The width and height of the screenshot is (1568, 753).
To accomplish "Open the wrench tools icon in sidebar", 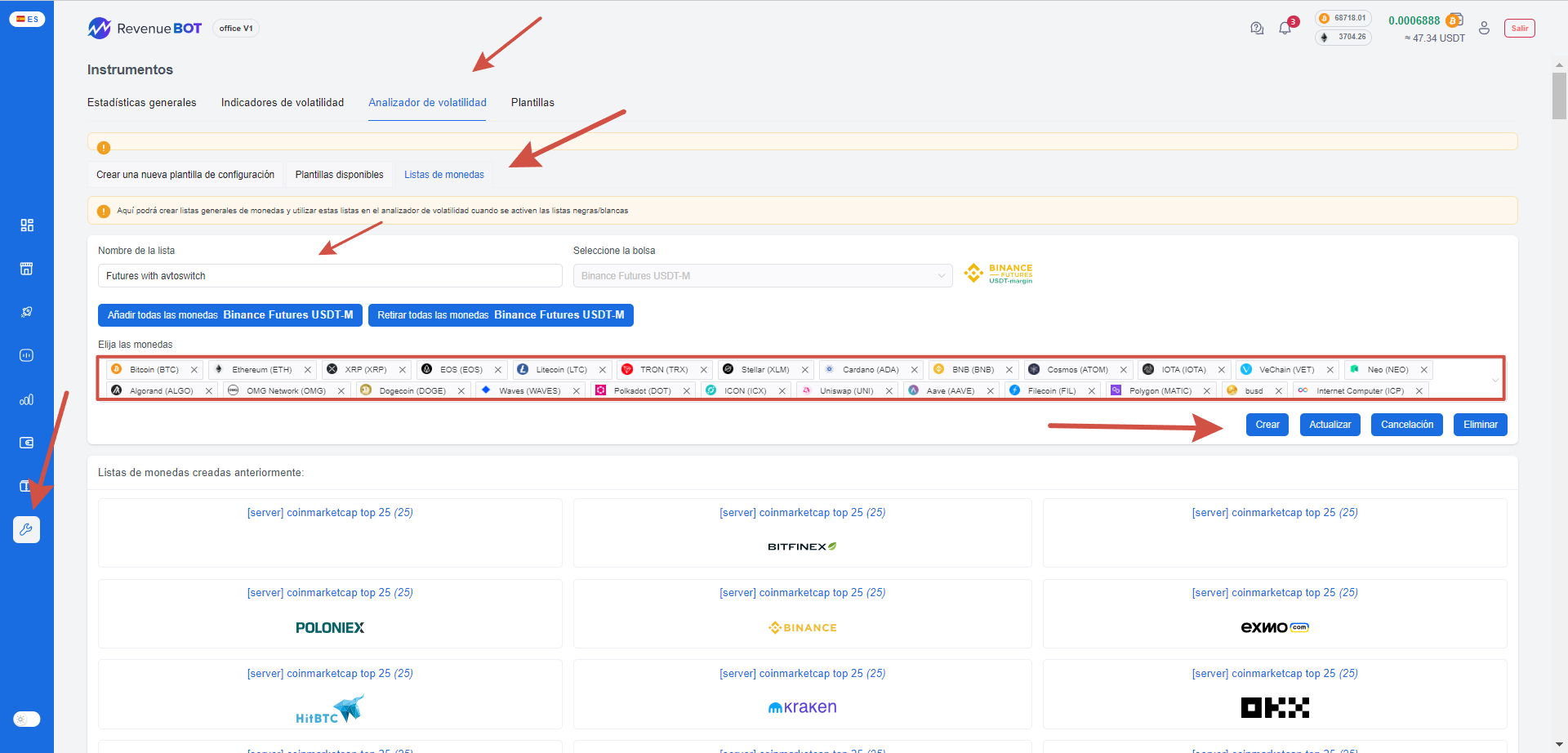I will click(27, 529).
